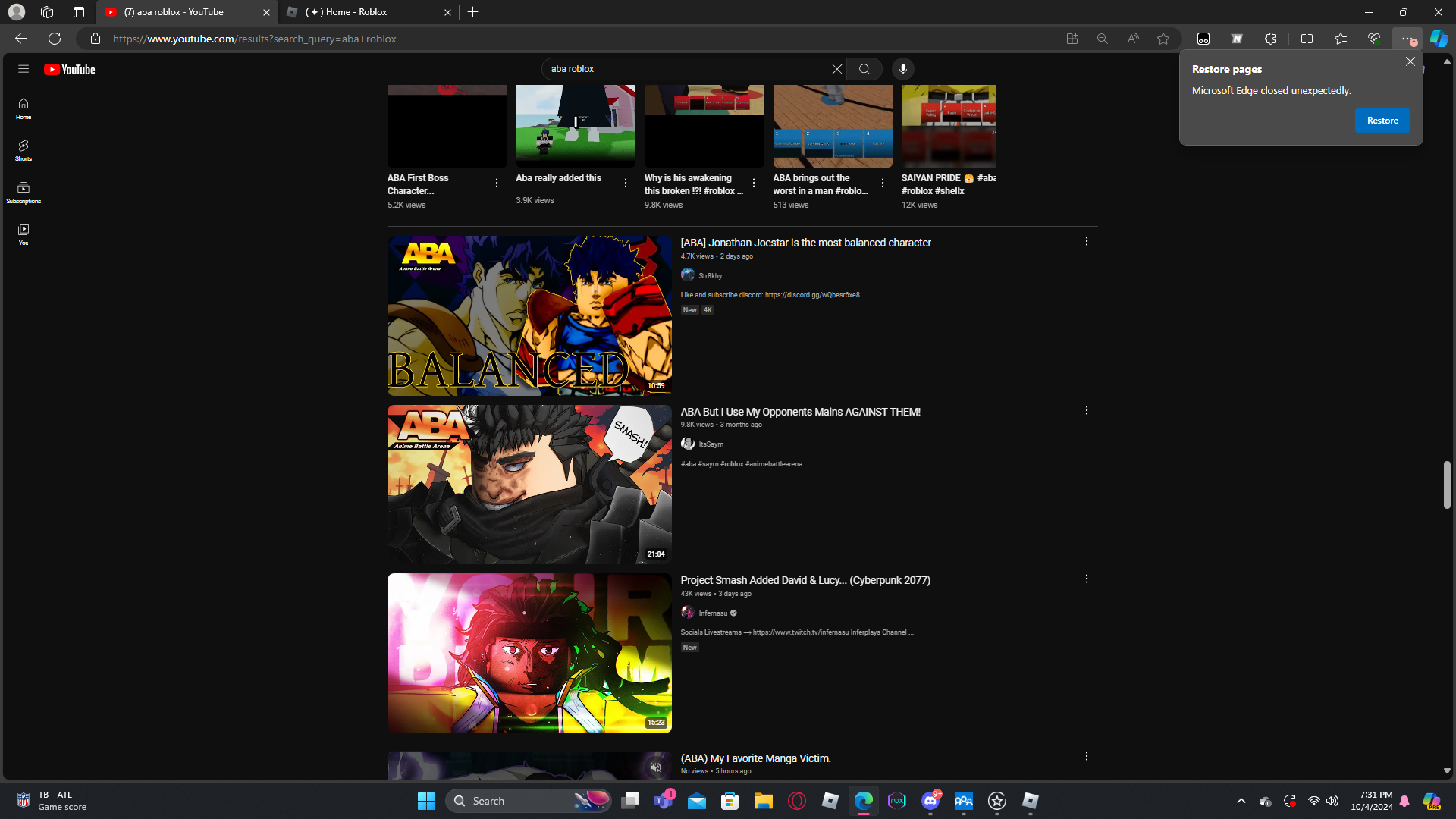Go back to the previous page
This screenshot has width=1456, height=819.
pos(21,39)
